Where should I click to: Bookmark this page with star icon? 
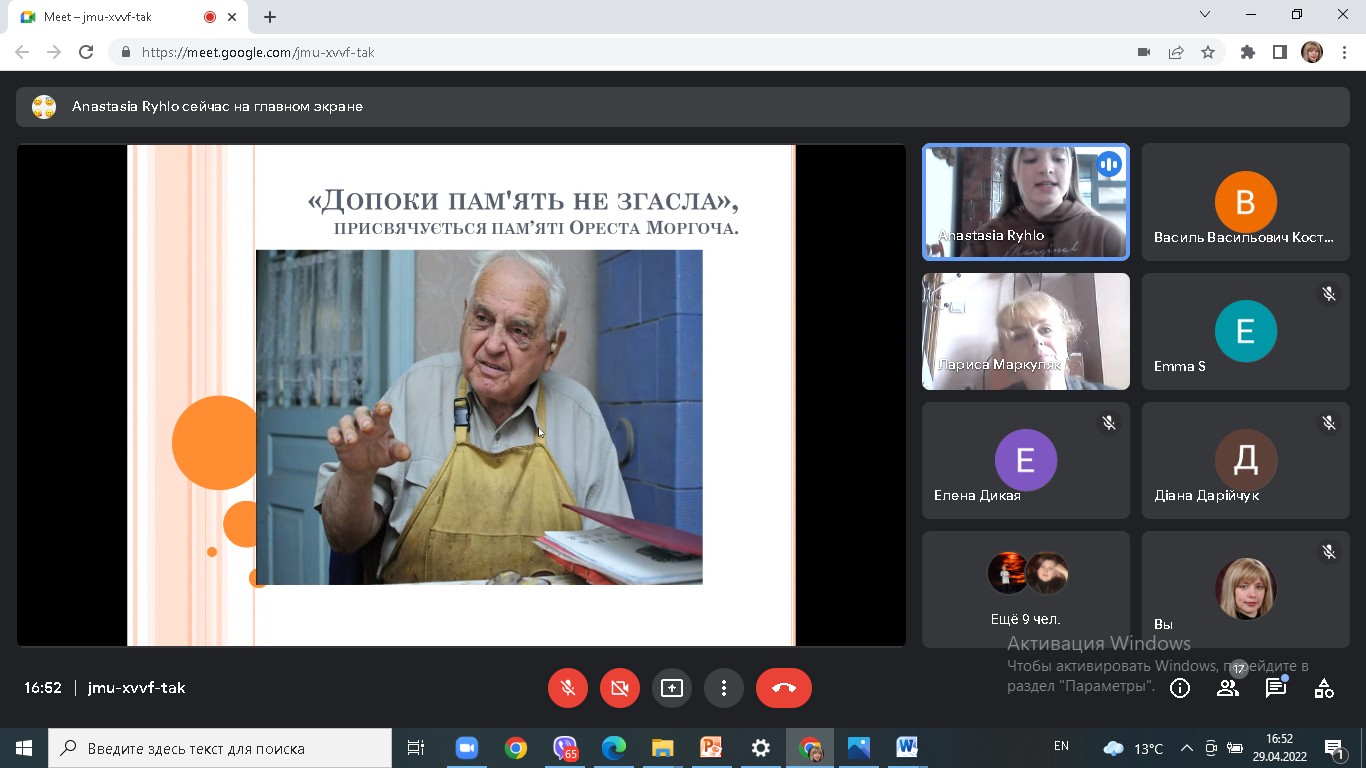pyautogui.click(x=1208, y=52)
